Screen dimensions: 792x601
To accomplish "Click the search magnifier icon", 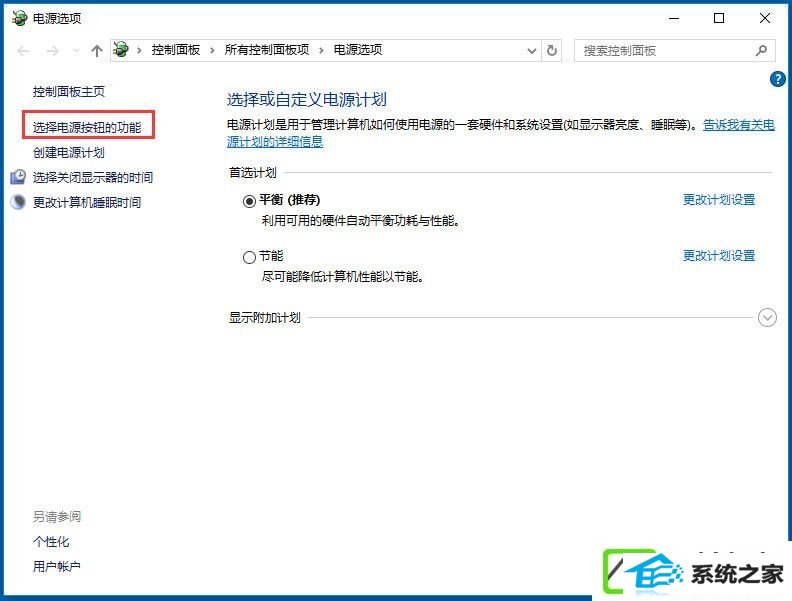I will click(761, 51).
